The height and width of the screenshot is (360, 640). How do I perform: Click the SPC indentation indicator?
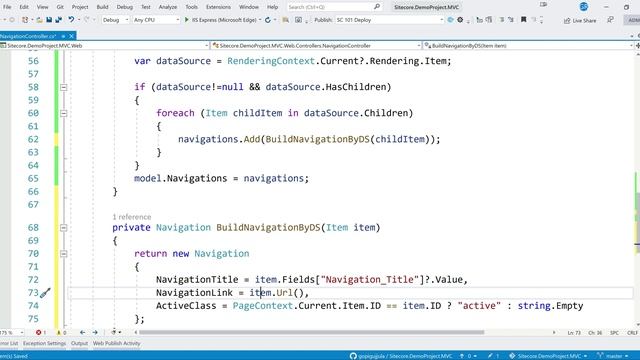pos(614,333)
